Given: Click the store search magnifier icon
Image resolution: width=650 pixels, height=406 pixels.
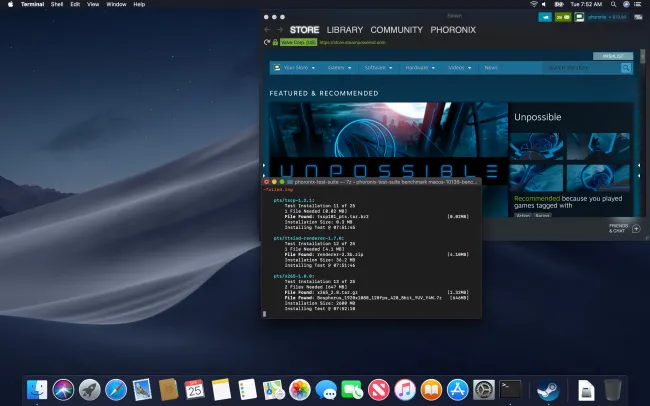Looking at the screenshot, I should 626,68.
